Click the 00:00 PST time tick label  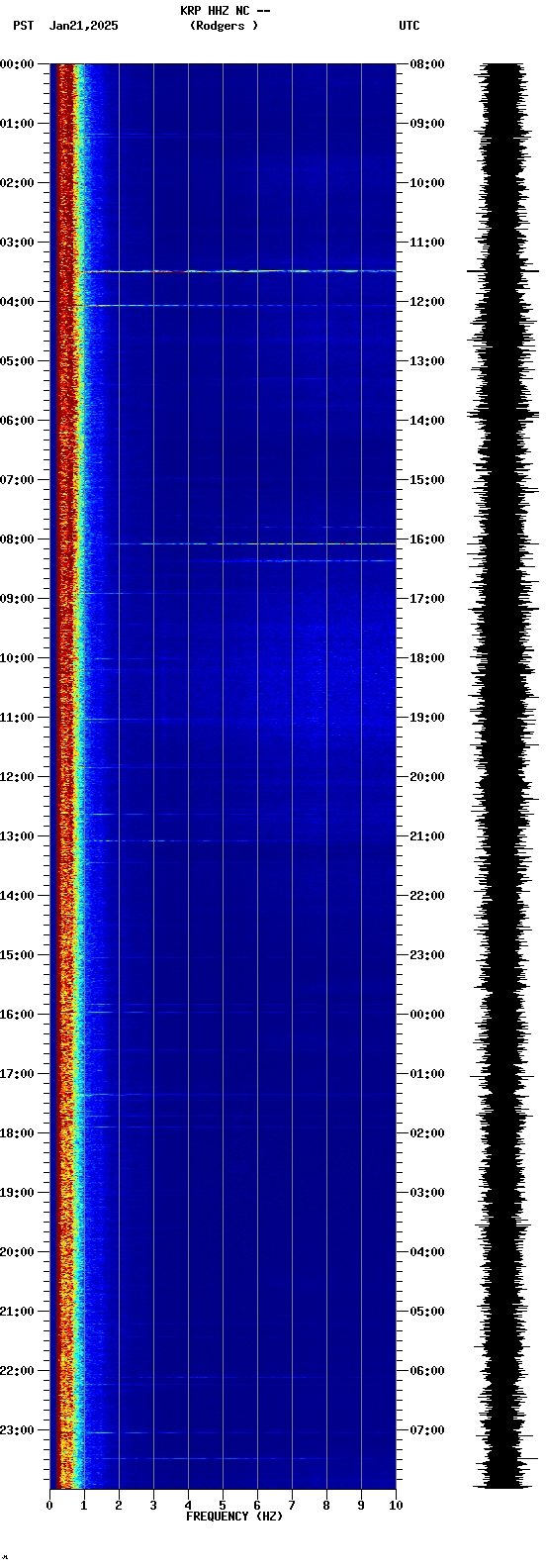[18, 64]
